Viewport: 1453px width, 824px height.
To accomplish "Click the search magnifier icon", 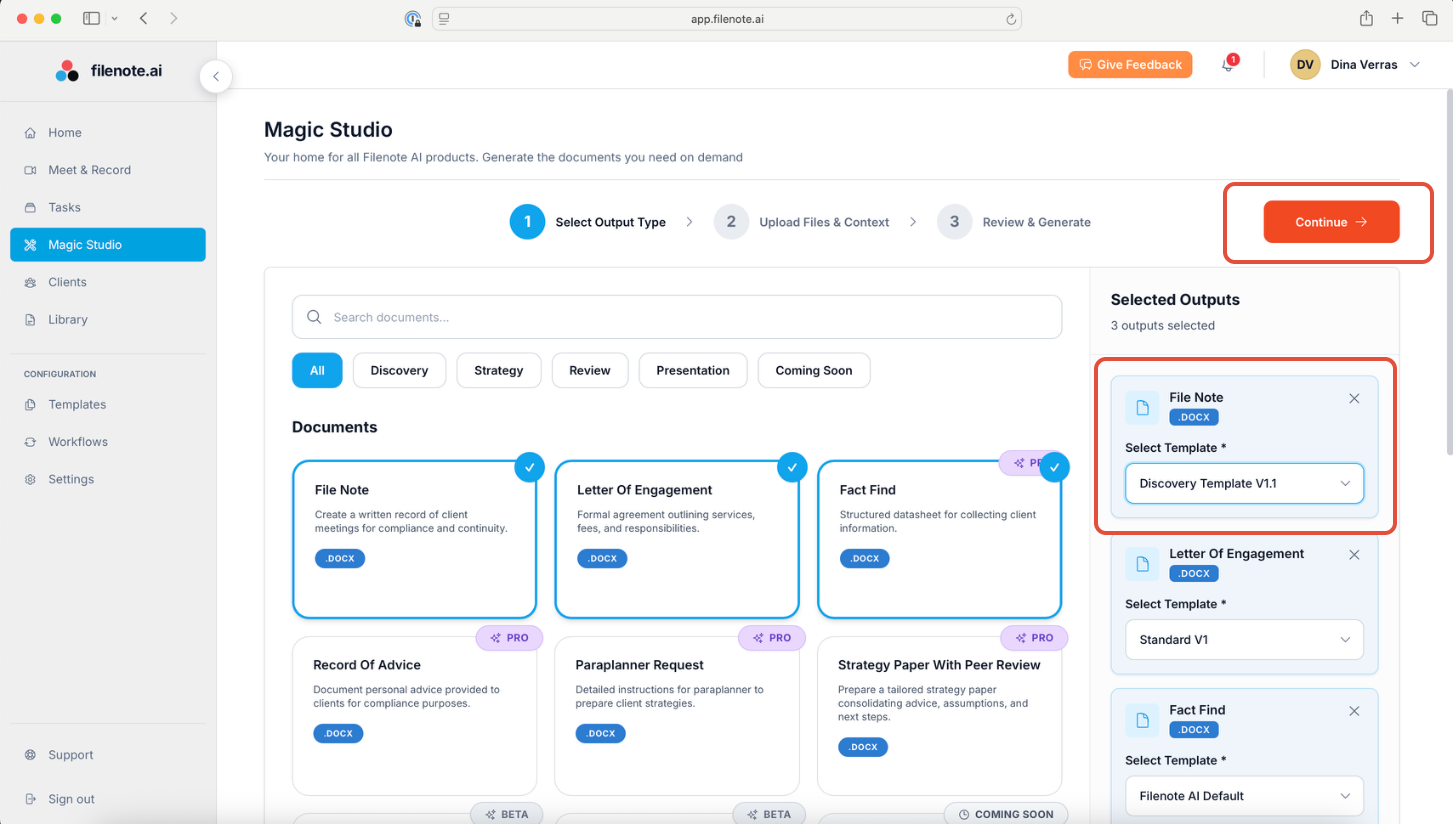I will (x=314, y=317).
